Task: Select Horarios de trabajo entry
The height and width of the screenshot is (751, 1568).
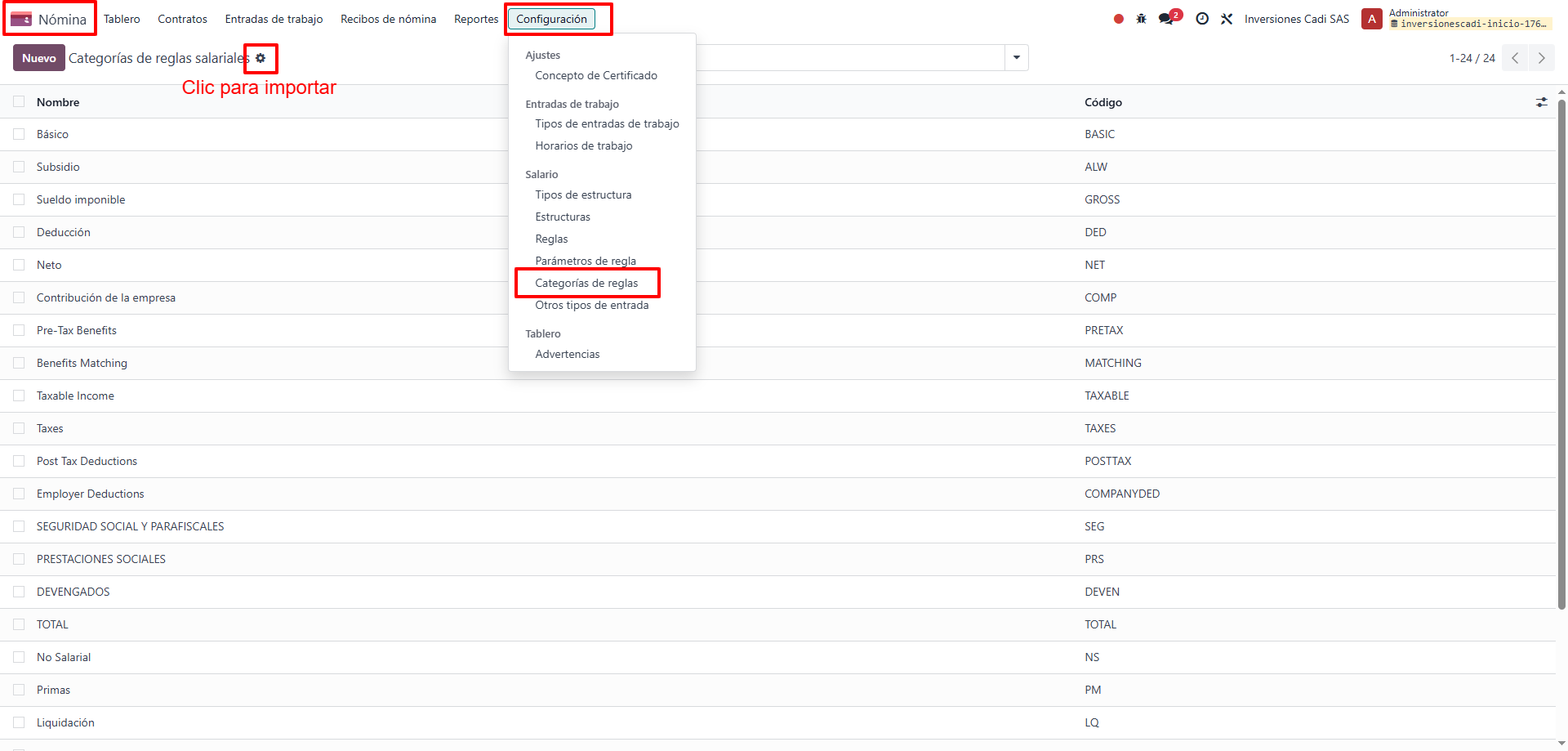Action: point(584,145)
